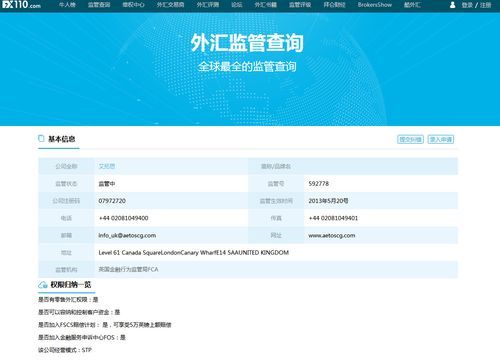Select the 基本信息 tab heading

pyautogui.click(x=62, y=139)
